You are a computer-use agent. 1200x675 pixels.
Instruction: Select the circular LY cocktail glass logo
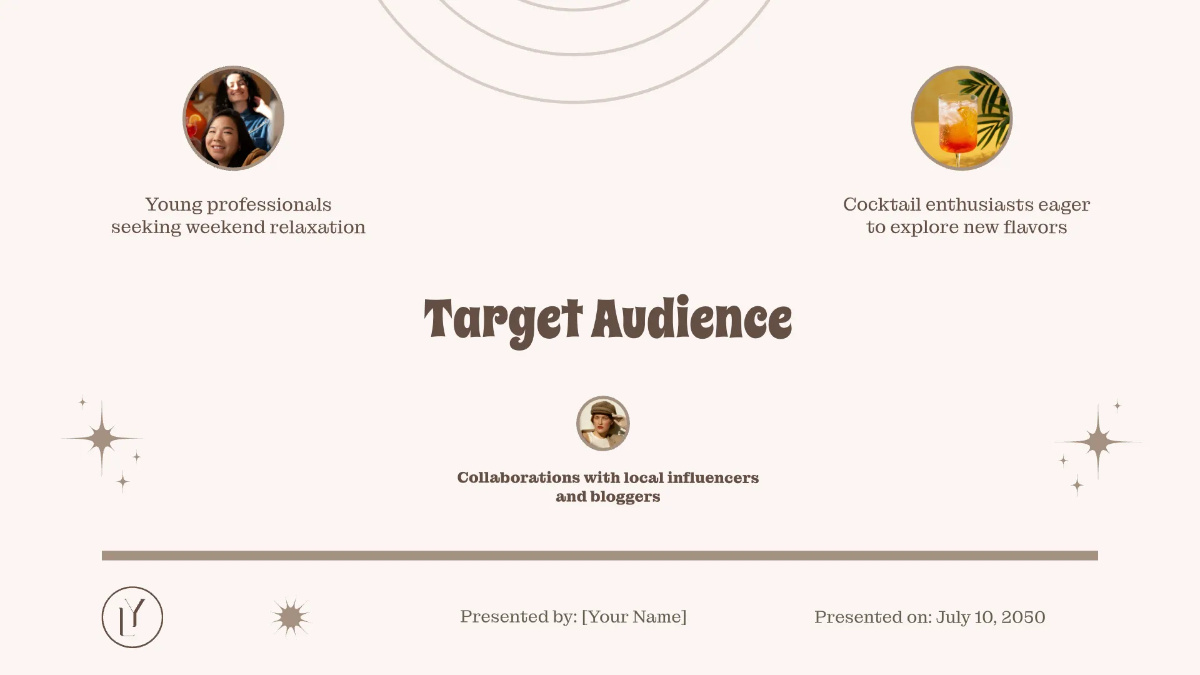(x=134, y=618)
